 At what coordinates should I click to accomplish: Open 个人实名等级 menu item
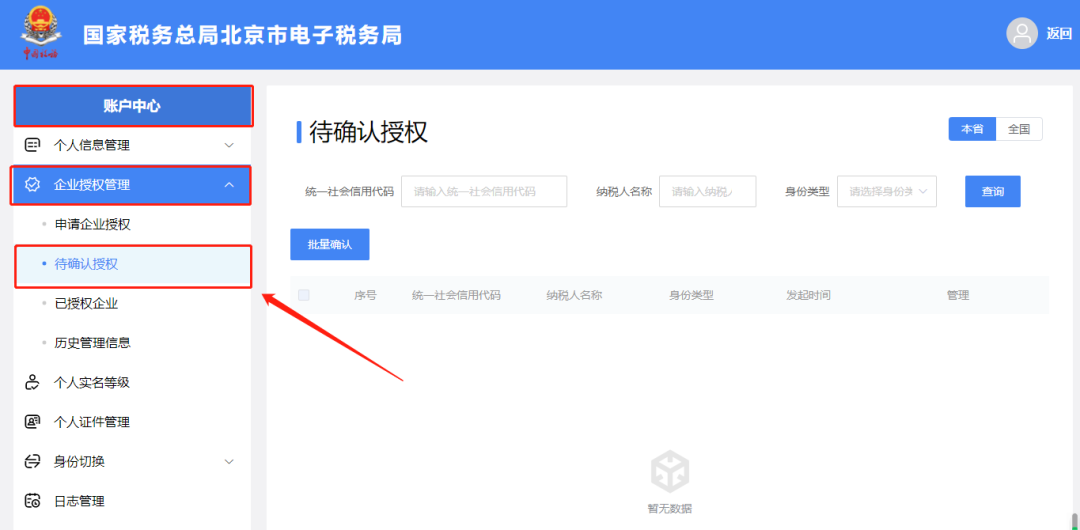pyautogui.click(x=133, y=383)
